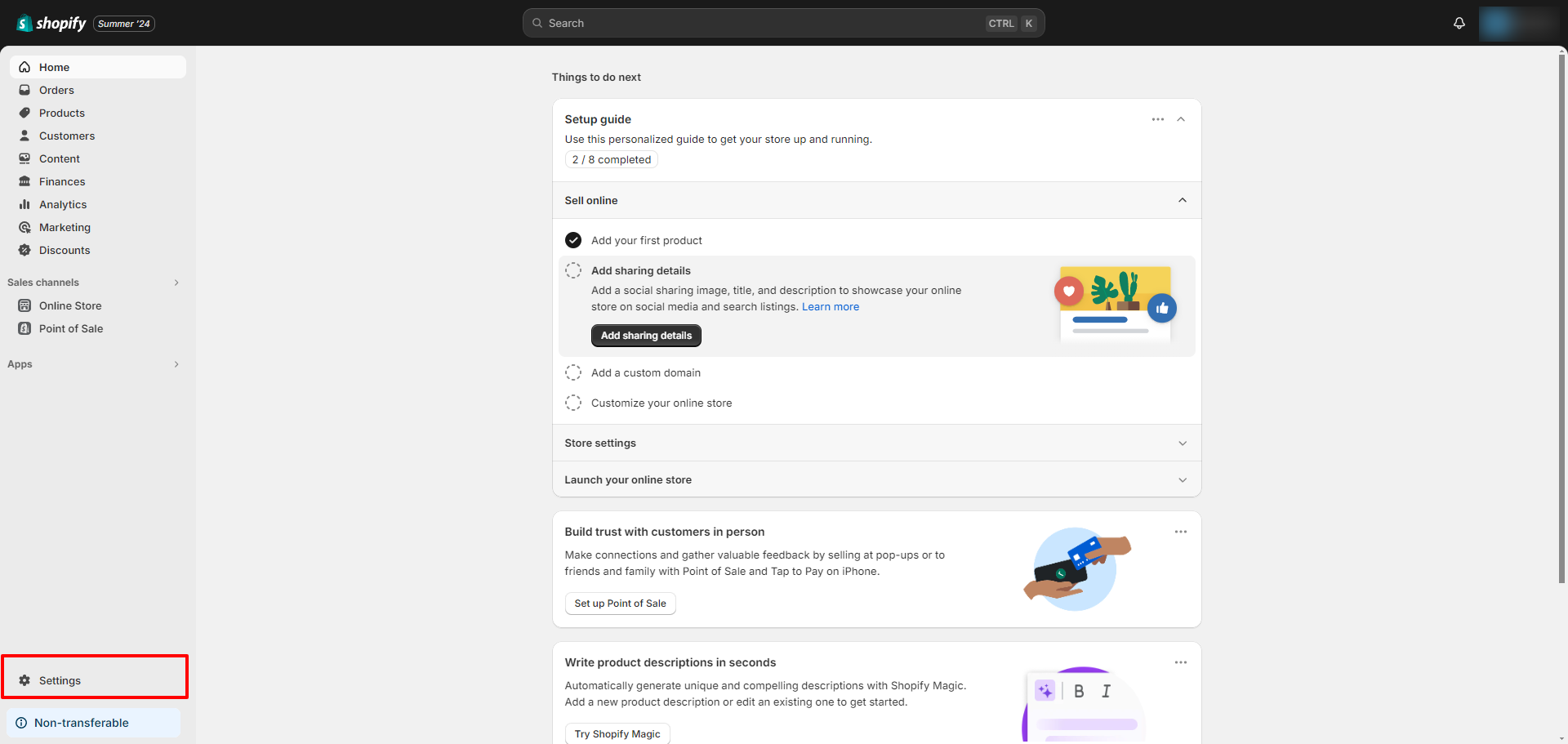1568x744 pixels.
Task: Click the italic I icon in the illustration
Action: coord(1106,691)
